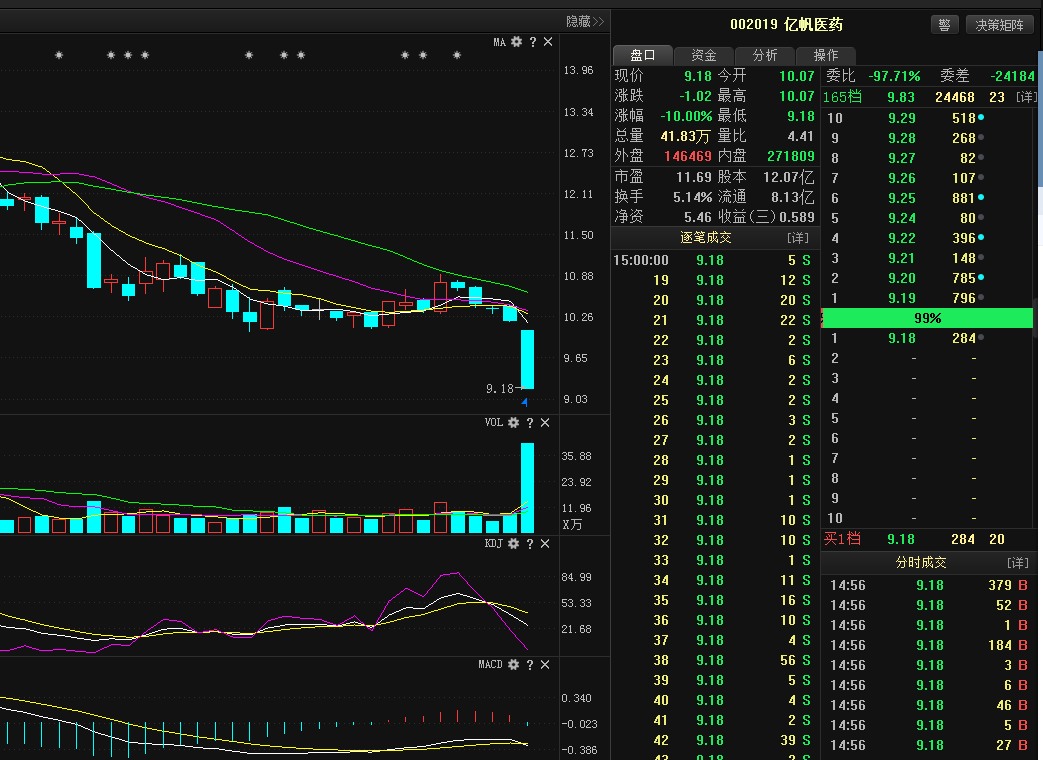1043x760 pixels.
Task: Click the 14:56 trade row with volume 184
Action: click(x=929, y=646)
